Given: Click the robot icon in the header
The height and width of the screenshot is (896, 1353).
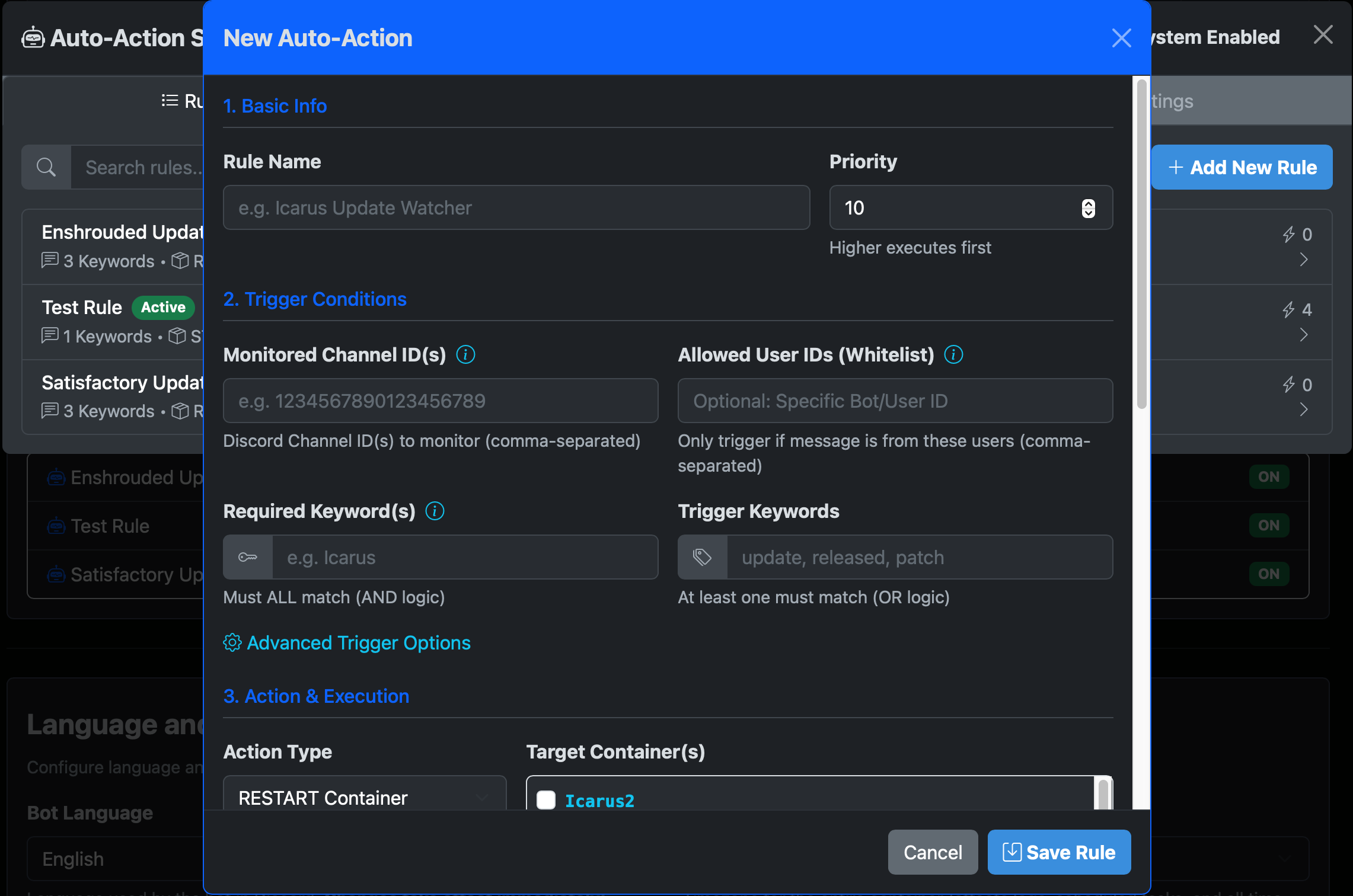Looking at the screenshot, I should [34, 38].
